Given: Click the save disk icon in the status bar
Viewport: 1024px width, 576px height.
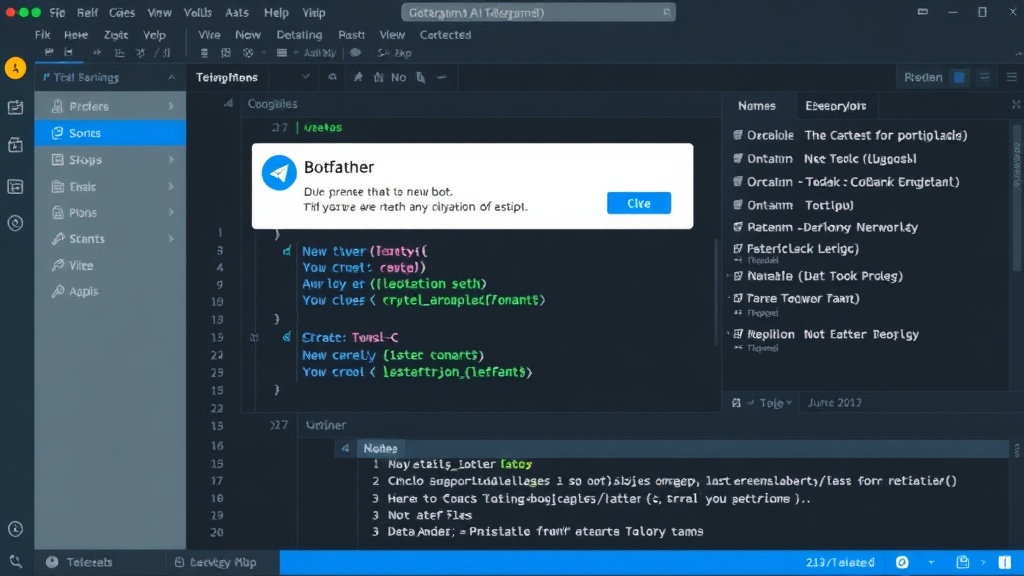Looking at the screenshot, I should (x=963, y=562).
